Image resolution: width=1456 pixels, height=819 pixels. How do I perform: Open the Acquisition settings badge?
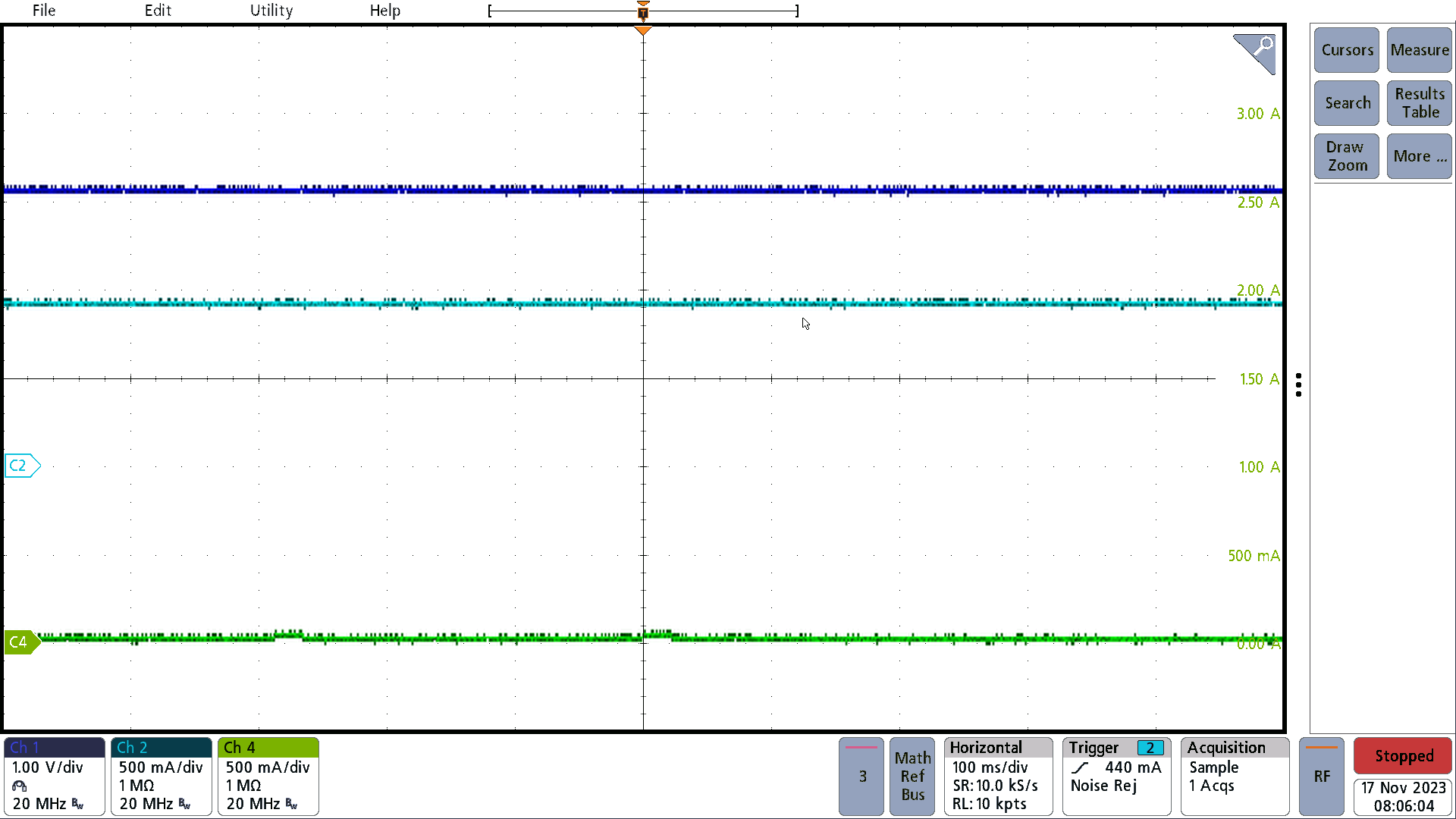[1235, 777]
